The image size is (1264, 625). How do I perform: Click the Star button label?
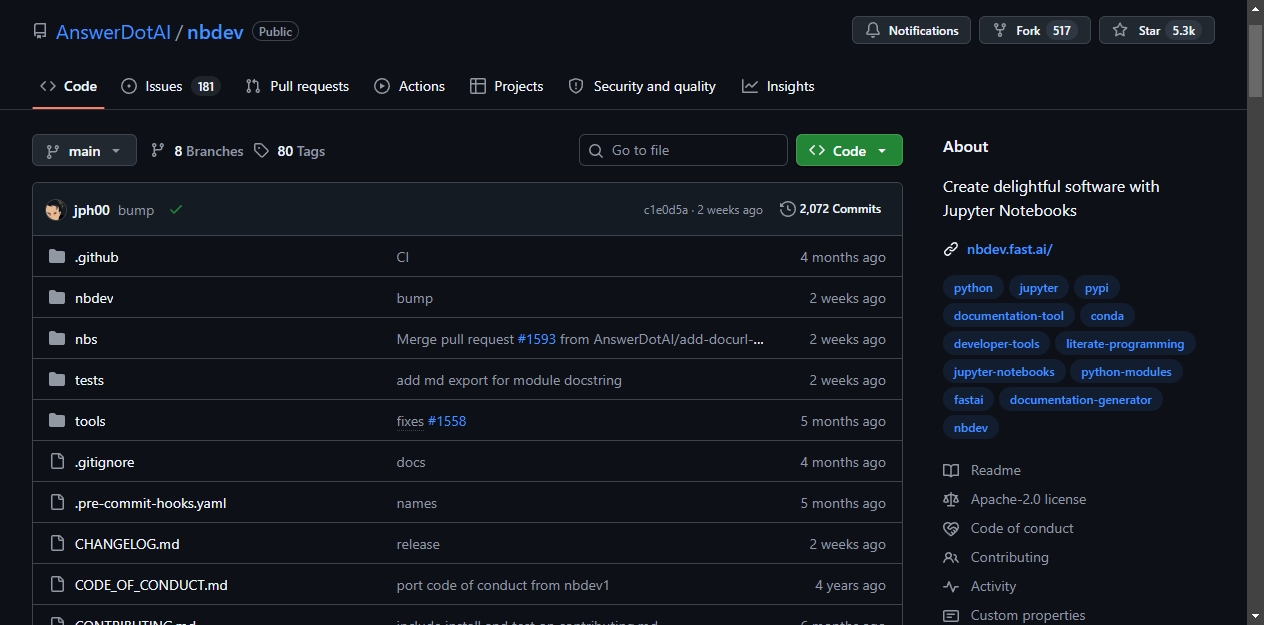pyautogui.click(x=1149, y=31)
